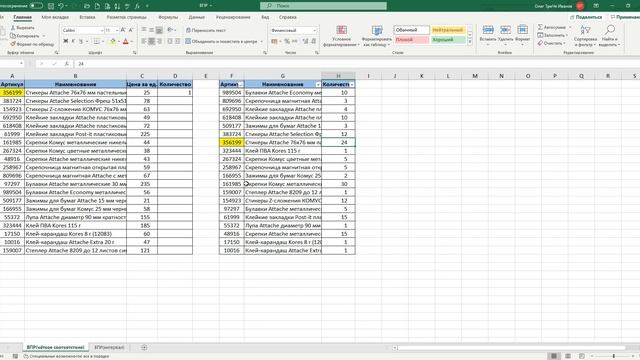Click the Save icon in the title bar

(x=51, y=6)
